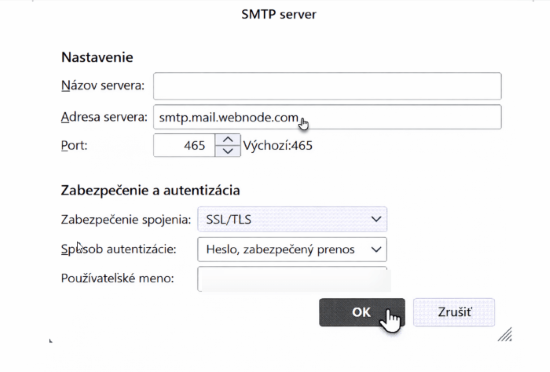This screenshot has height=372, width=550.
Task: Increase the port with the up arrow
Action: tap(228, 140)
